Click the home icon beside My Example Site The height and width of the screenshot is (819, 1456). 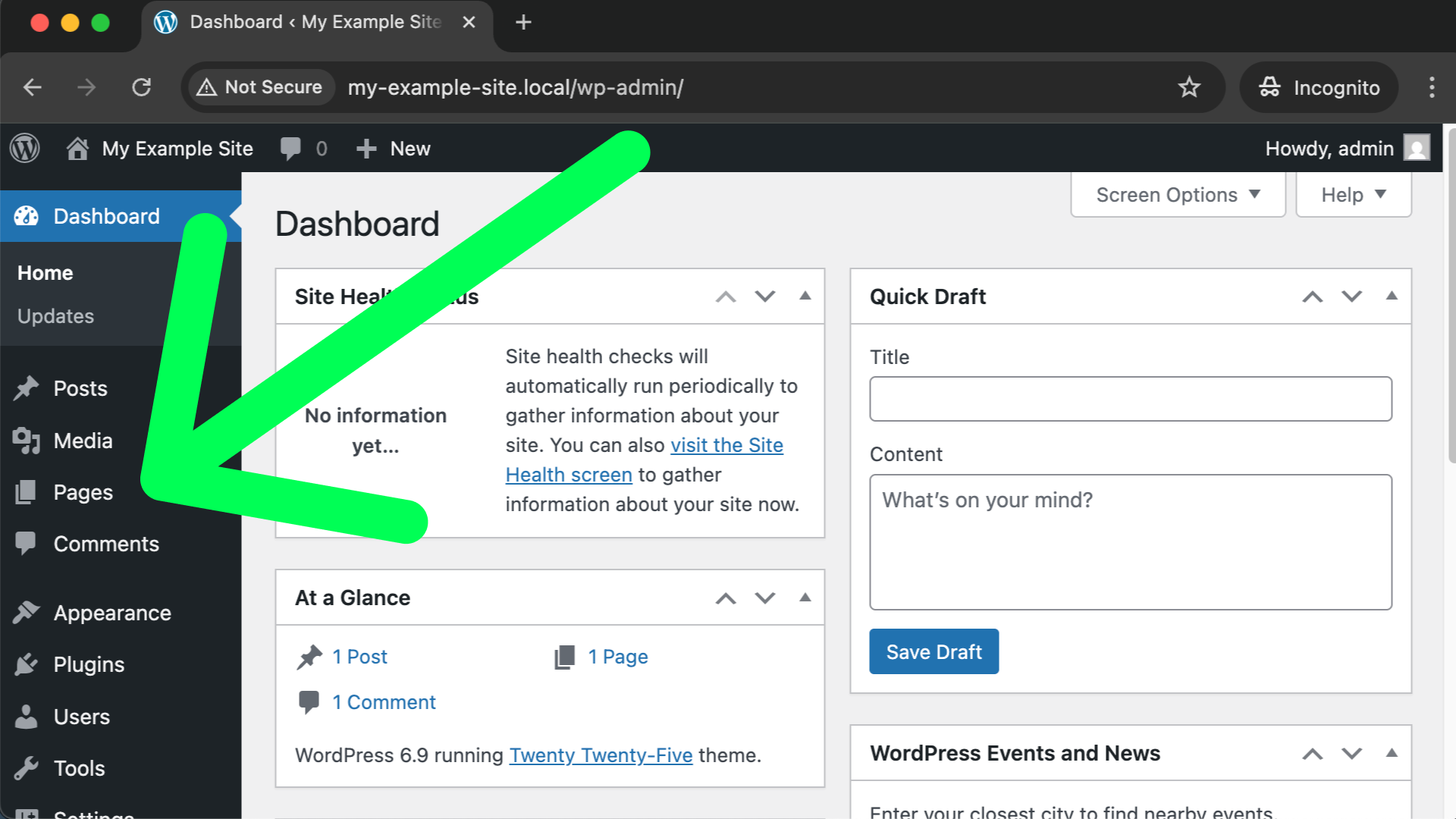click(x=77, y=149)
